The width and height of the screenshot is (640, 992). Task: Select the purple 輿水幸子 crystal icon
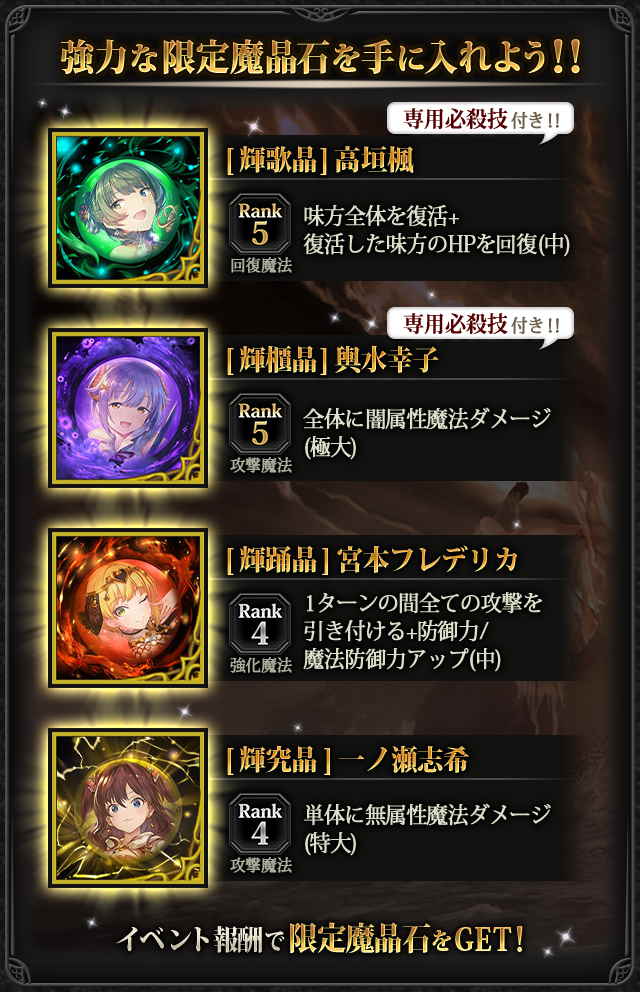(128, 408)
